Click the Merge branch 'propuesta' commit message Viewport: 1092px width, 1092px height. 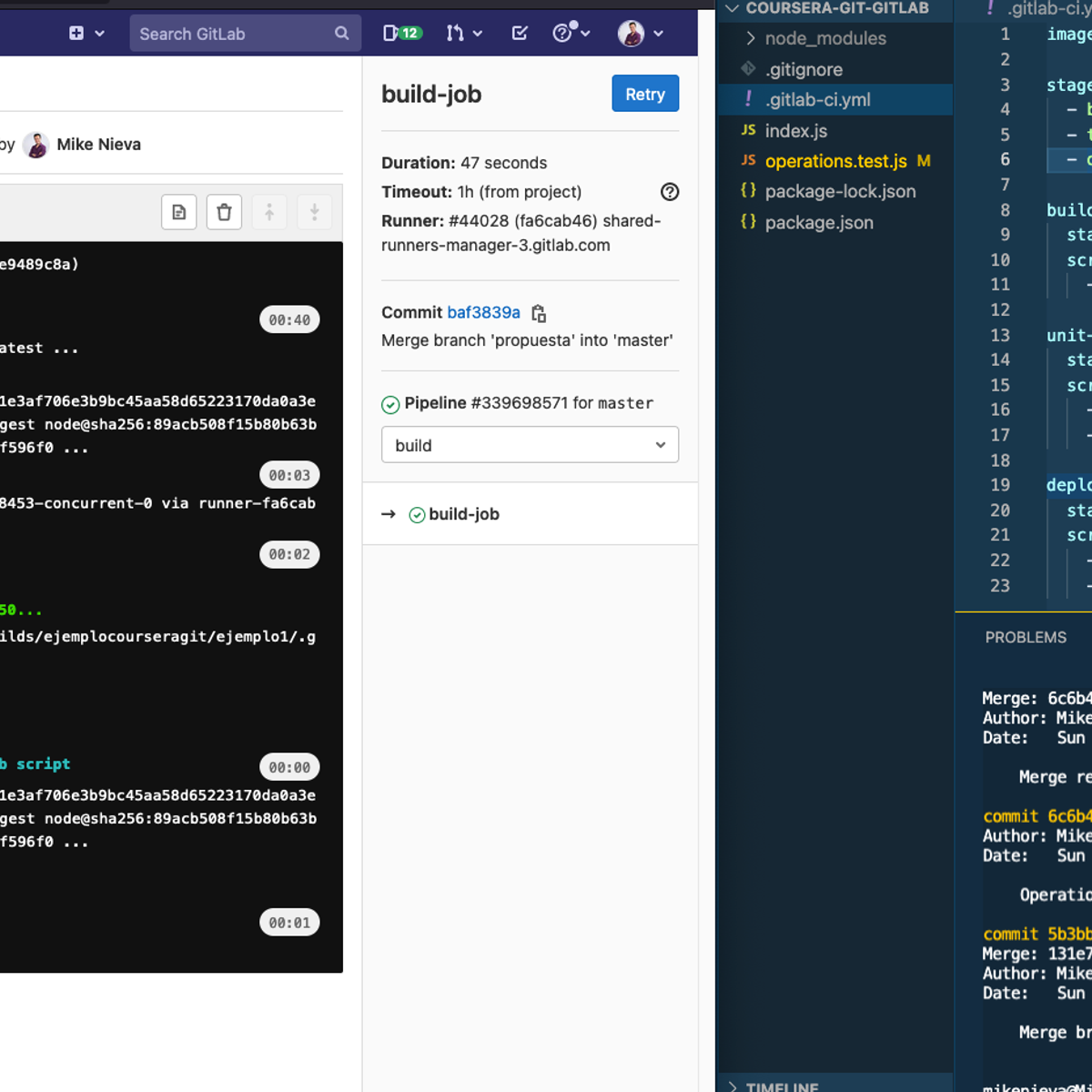(x=527, y=340)
